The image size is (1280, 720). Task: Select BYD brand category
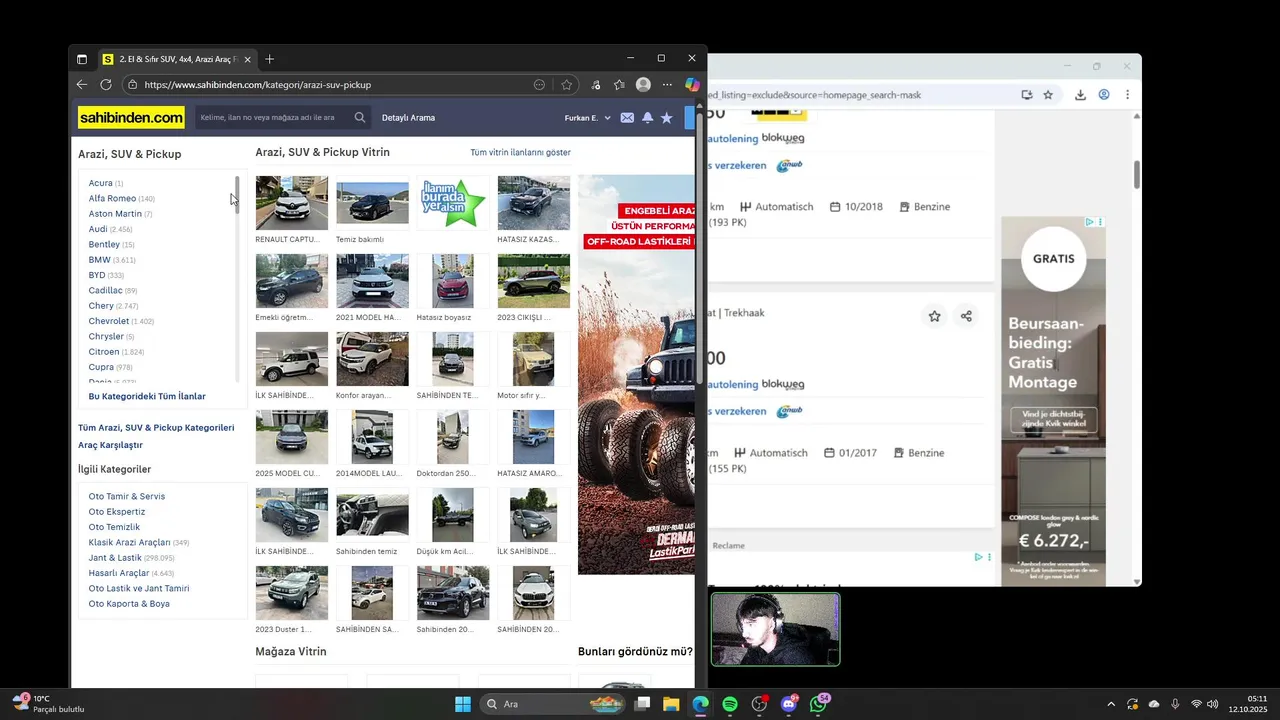click(97, 275)
